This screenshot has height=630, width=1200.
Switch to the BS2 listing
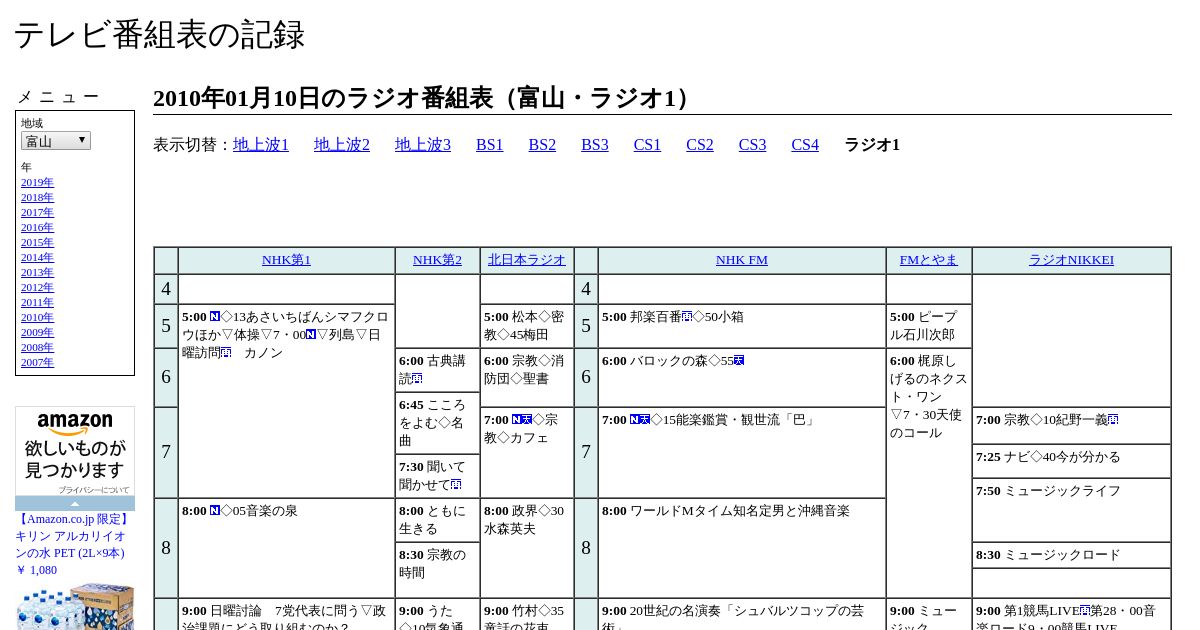(542, 145)
